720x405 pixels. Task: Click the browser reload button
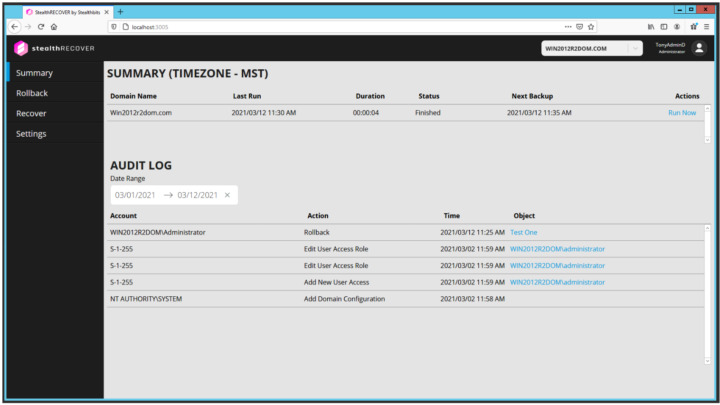[39, 27]
